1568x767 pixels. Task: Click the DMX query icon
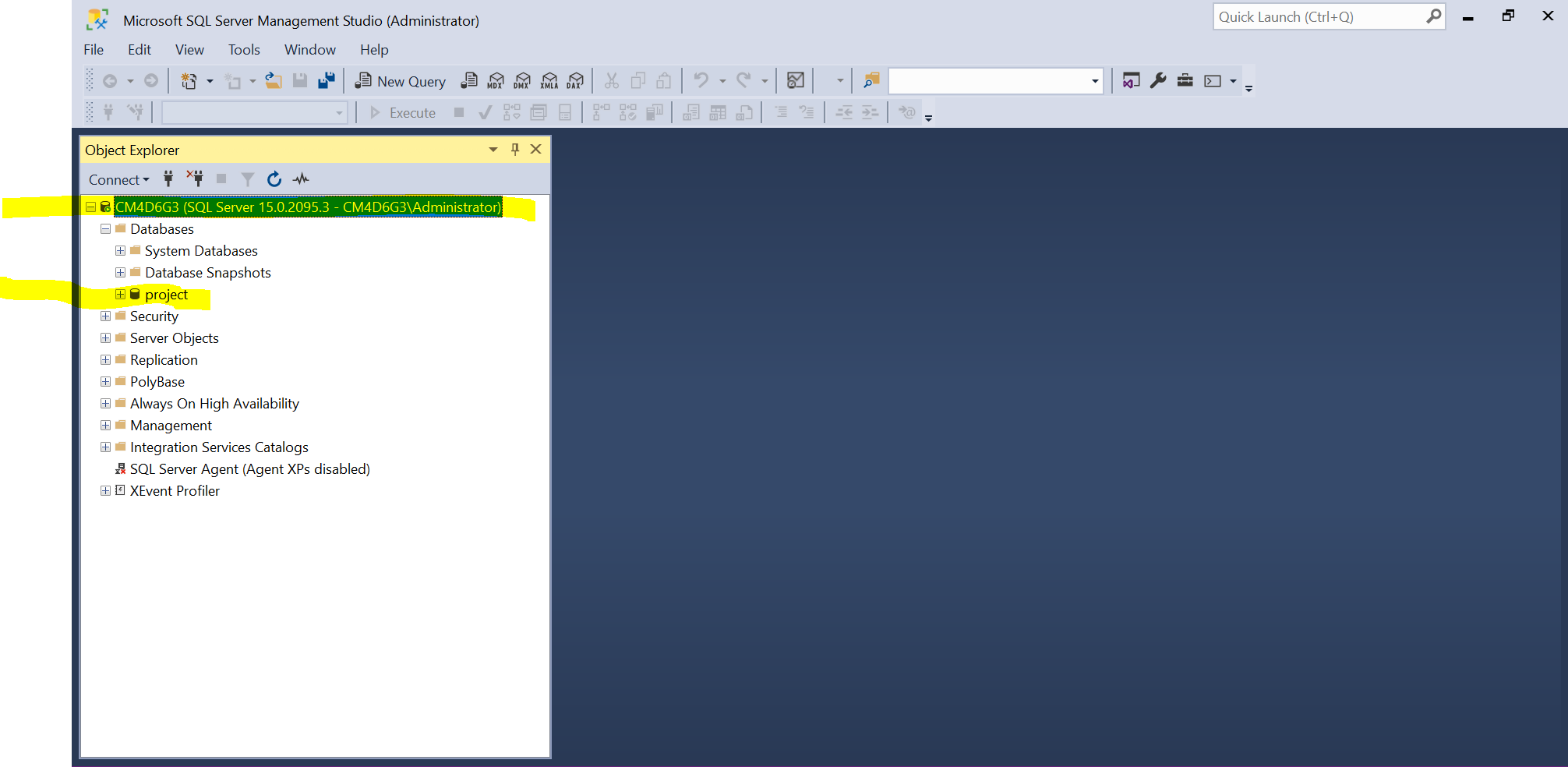click(522, 81)
